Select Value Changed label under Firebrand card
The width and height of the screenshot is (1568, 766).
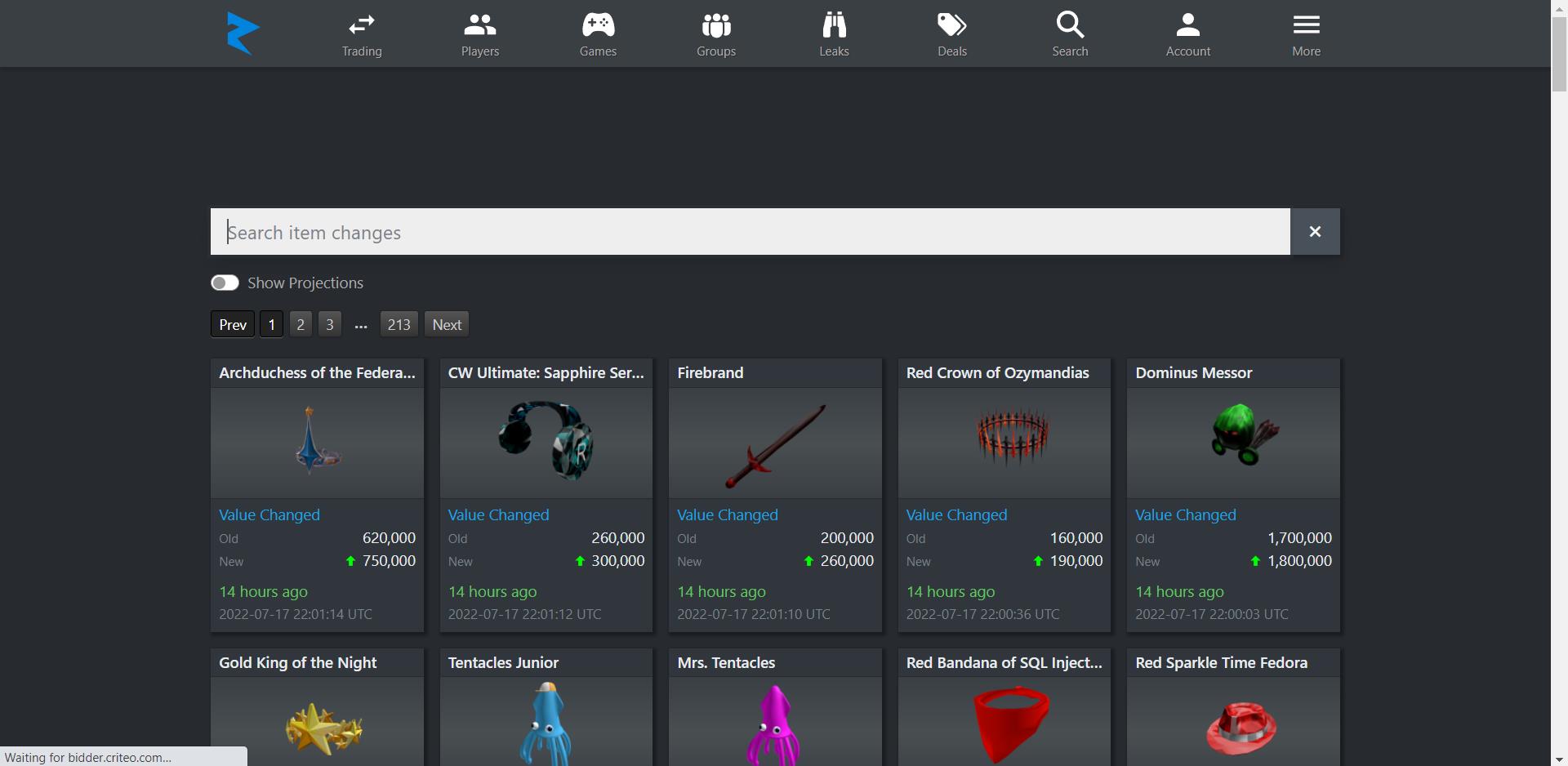(728, 514)
